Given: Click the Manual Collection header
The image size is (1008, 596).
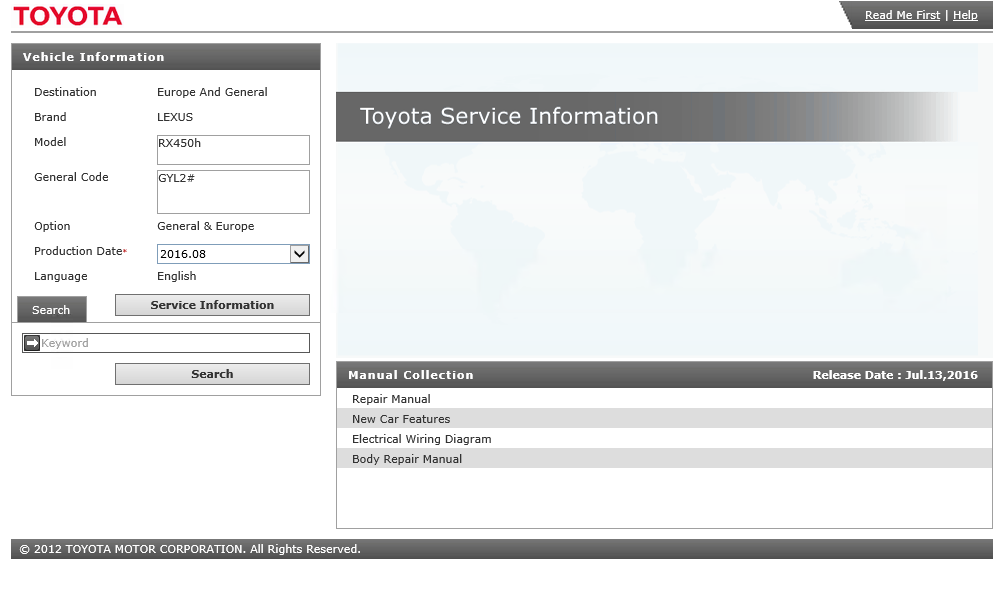Looking at the screenshot, I should (411, 375).
